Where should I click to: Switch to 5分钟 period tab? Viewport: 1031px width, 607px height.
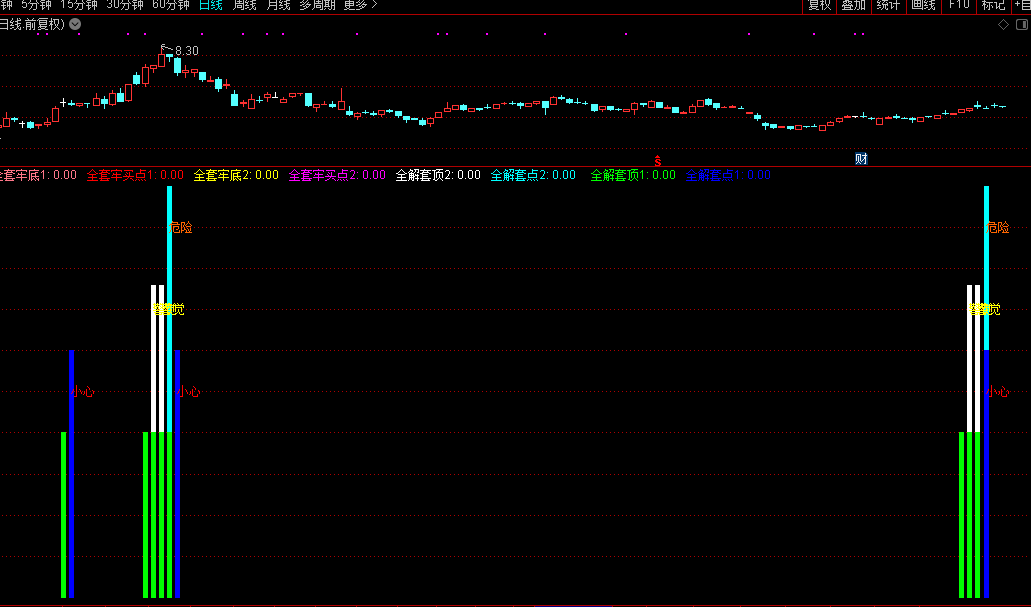pos(35,5)
